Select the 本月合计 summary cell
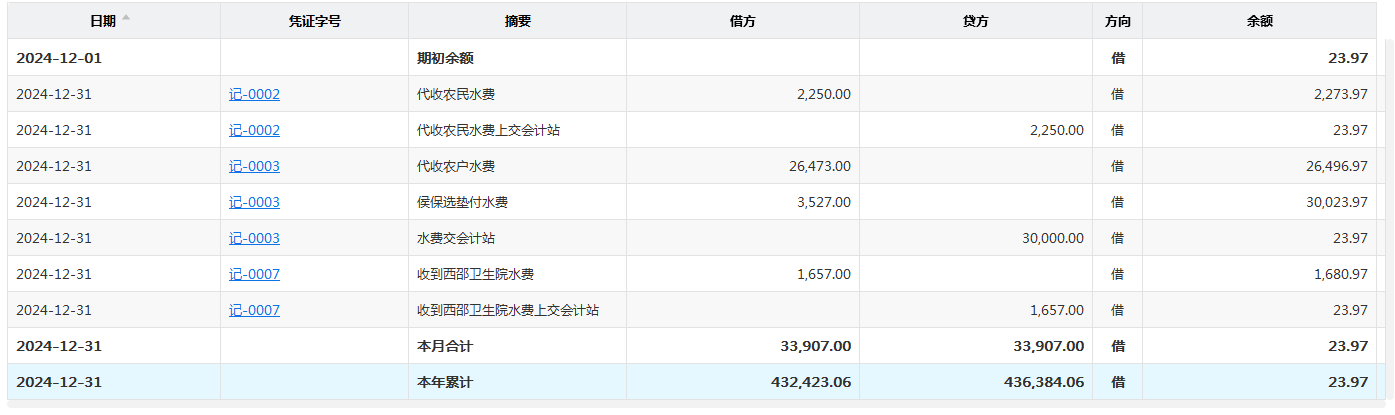 tap(445, 347)
